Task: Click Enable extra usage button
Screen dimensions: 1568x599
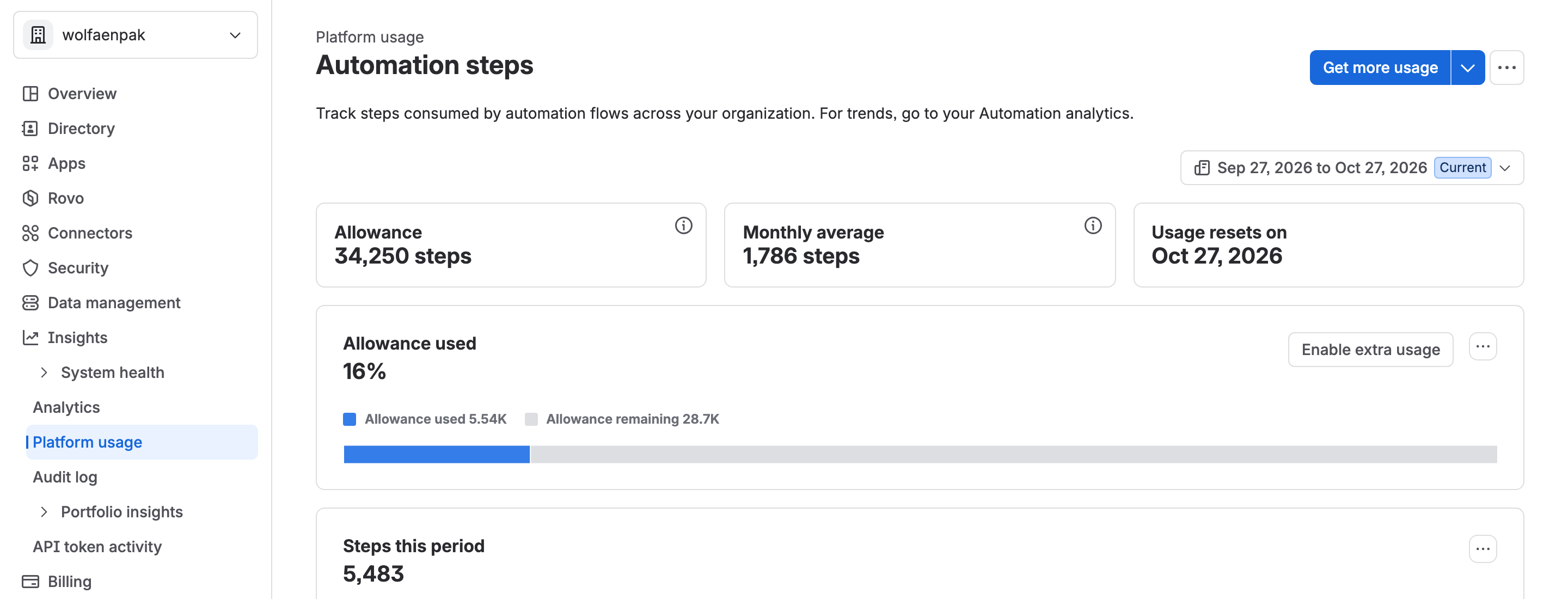Action: (1370, 350)
